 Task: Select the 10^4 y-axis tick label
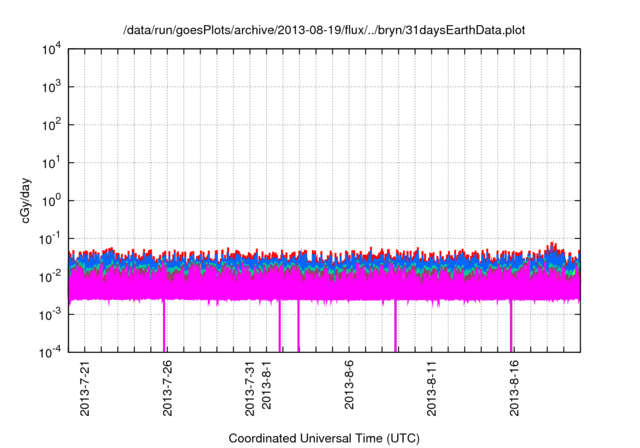pos(51,49)
